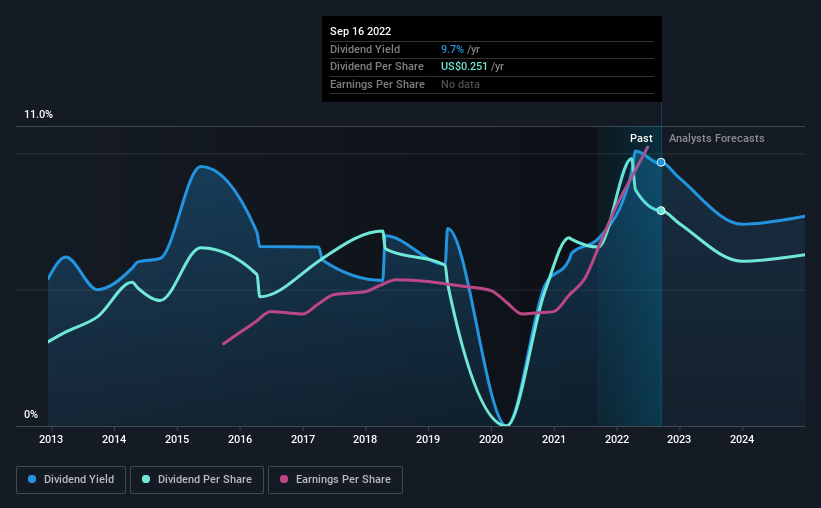
Task: Click the US$0.251 dividend per share value
Action: coord(464,67)
